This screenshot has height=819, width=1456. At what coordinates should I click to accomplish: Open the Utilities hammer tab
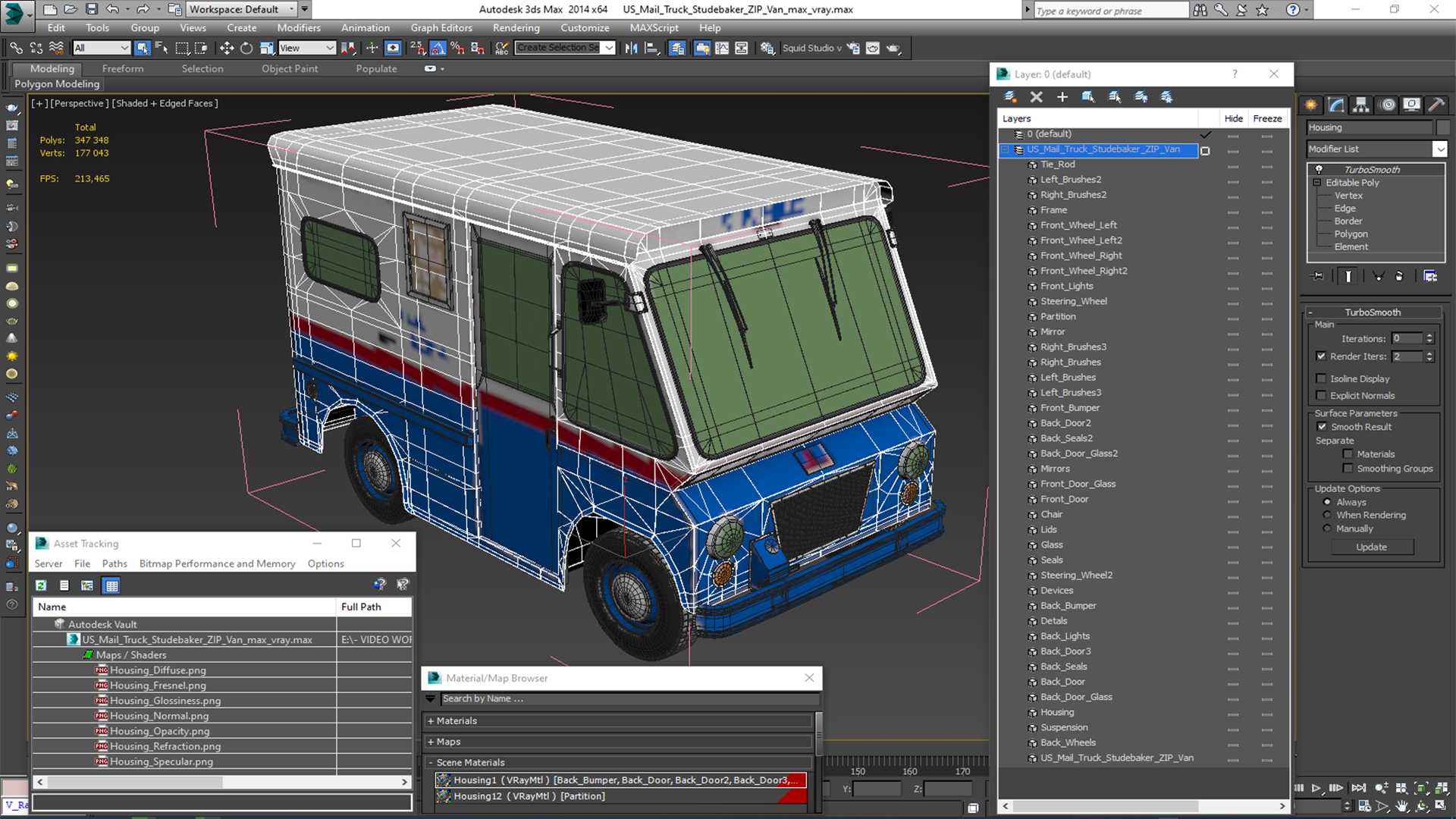point(1436,105)
